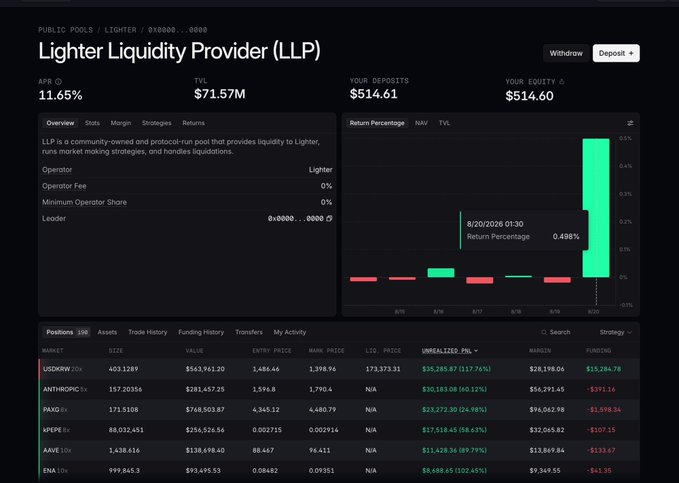Click the 0x0000...0000 leader address
Screen dimensions: 679x483
click(295, 219)
